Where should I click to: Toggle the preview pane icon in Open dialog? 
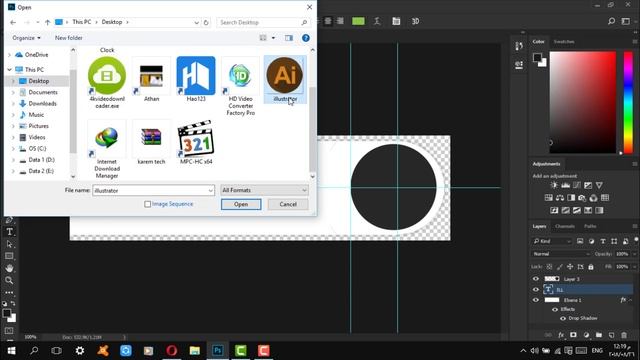[289, 38]
